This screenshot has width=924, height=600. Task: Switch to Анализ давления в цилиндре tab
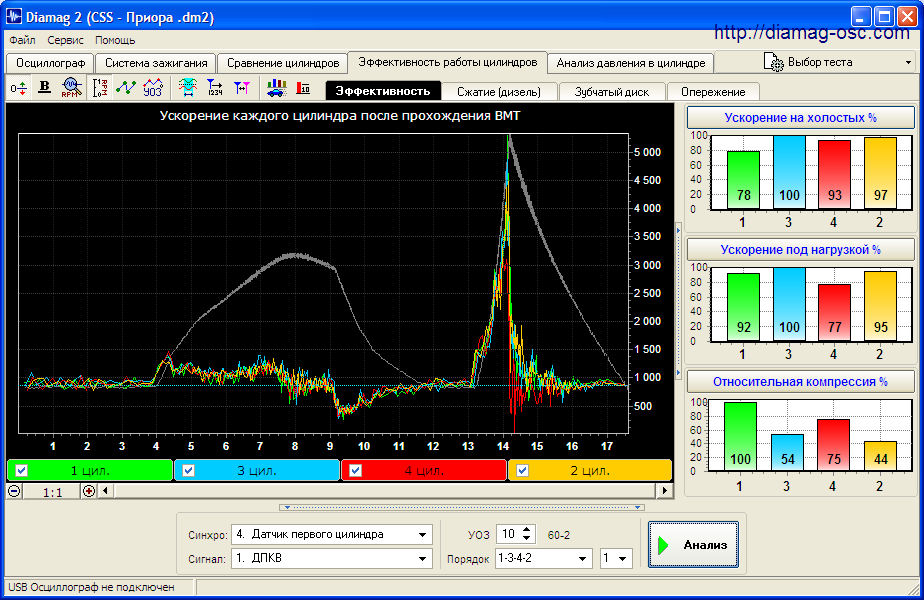pyautogui.click(x=631, y=63)
